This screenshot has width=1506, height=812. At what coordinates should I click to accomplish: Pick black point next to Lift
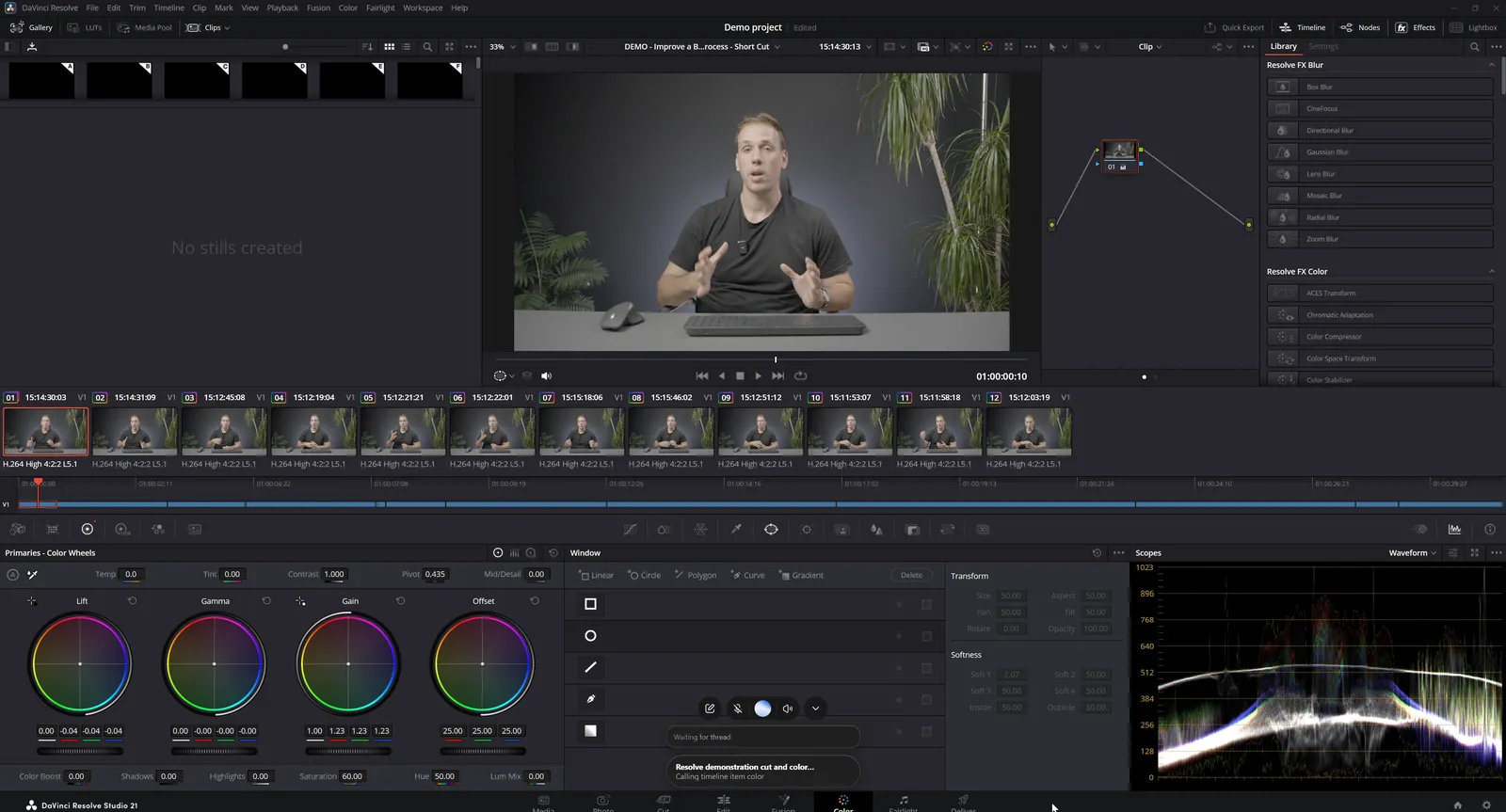[32, 600]
